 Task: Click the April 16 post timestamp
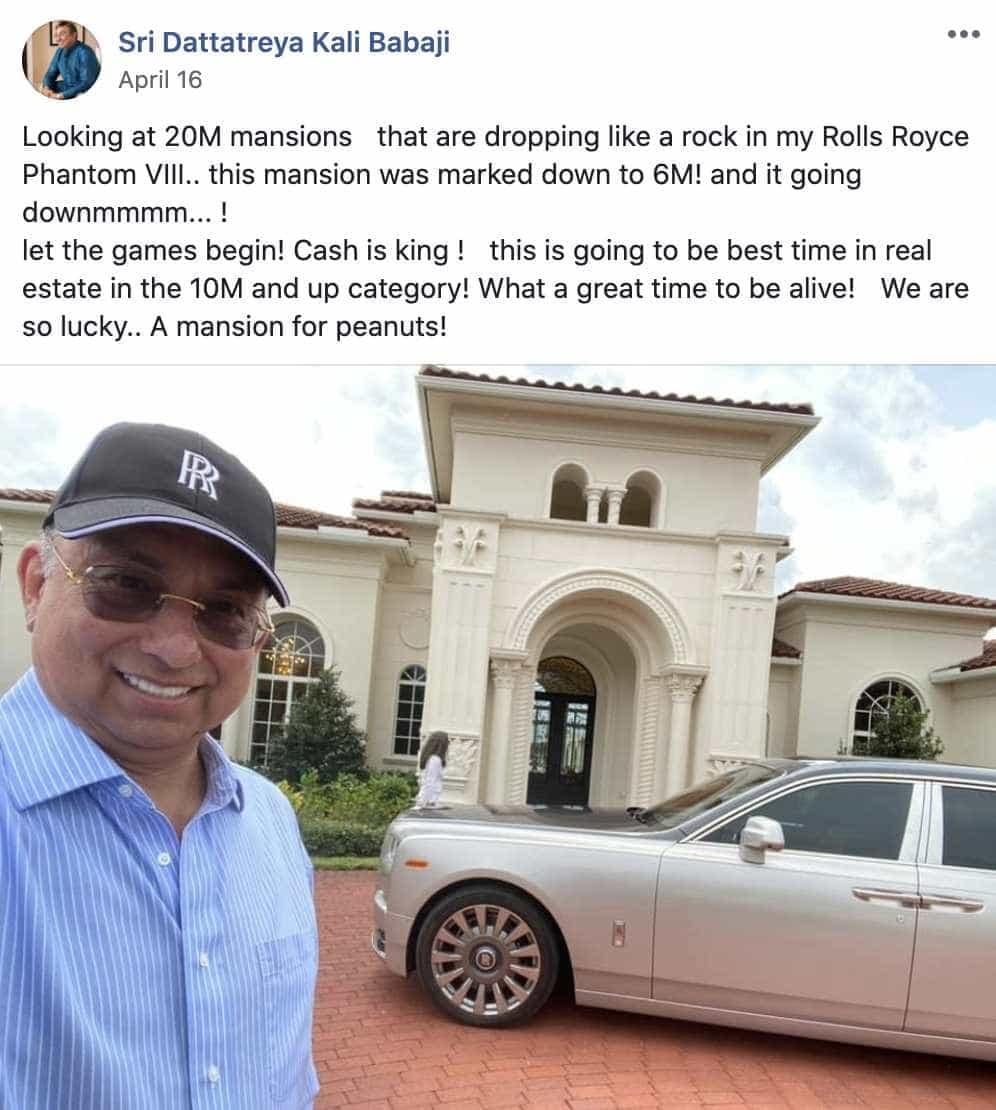pos(160,79)
